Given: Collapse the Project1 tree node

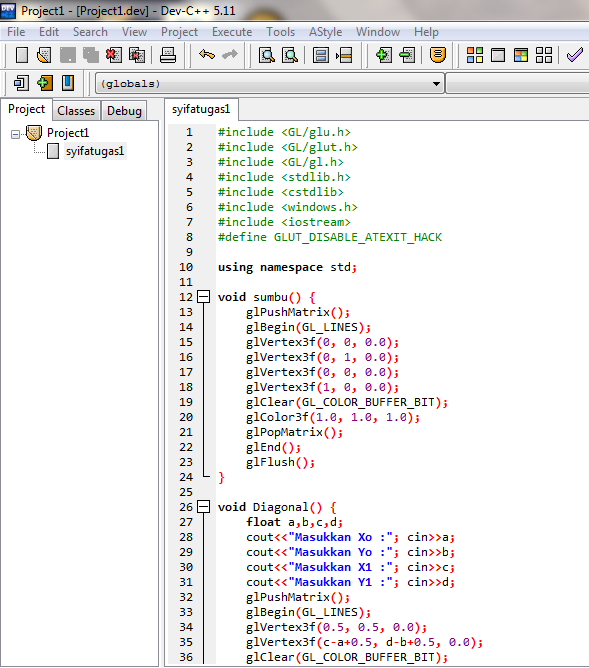Looking at the screenshot, I should 15,134.
